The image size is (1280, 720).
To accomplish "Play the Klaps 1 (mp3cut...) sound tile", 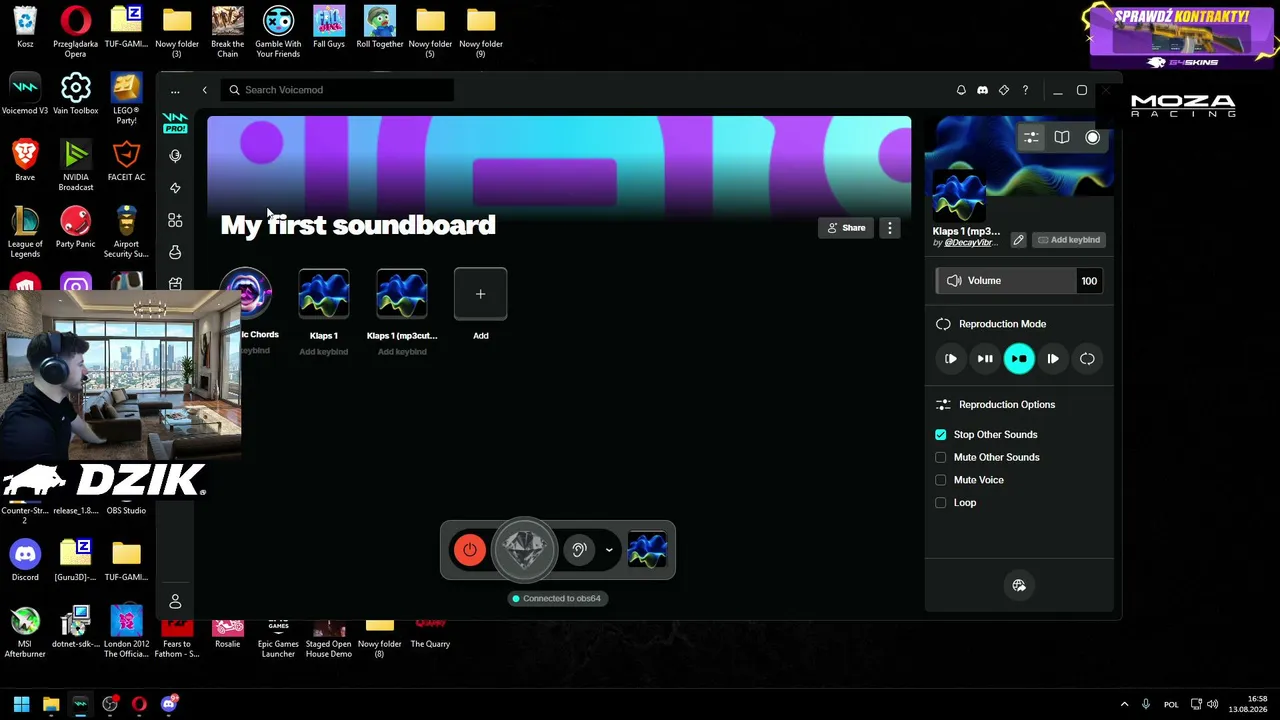I will (x=402, y=295).
